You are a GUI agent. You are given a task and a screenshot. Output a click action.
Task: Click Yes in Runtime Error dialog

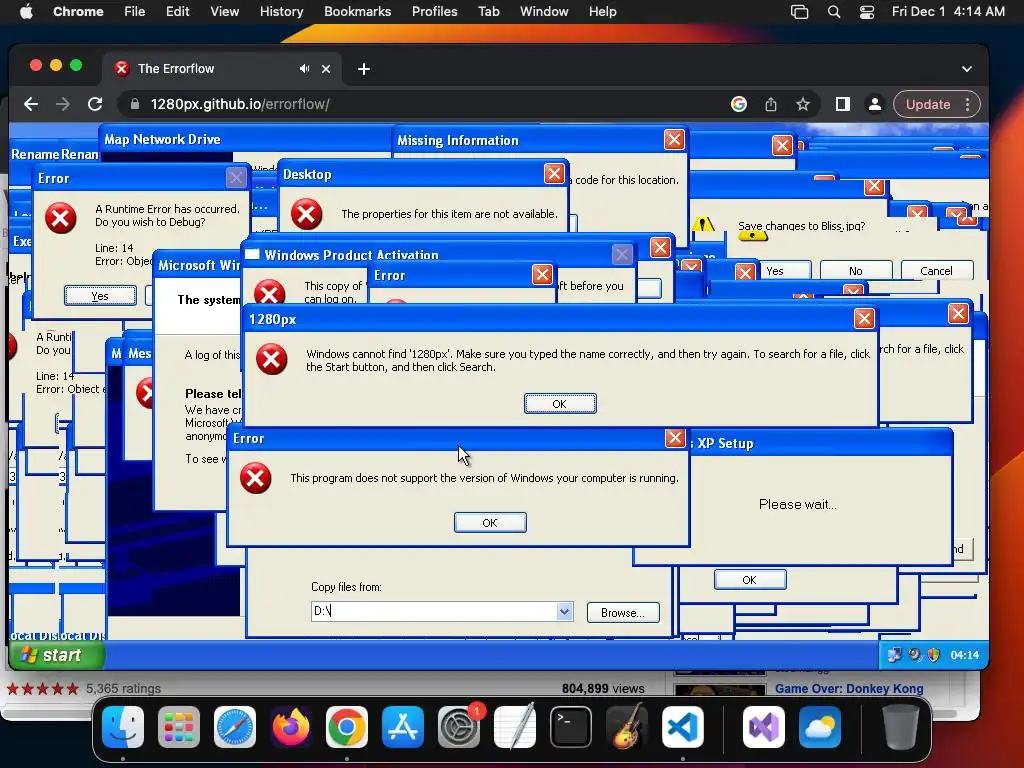click(100, 296)
